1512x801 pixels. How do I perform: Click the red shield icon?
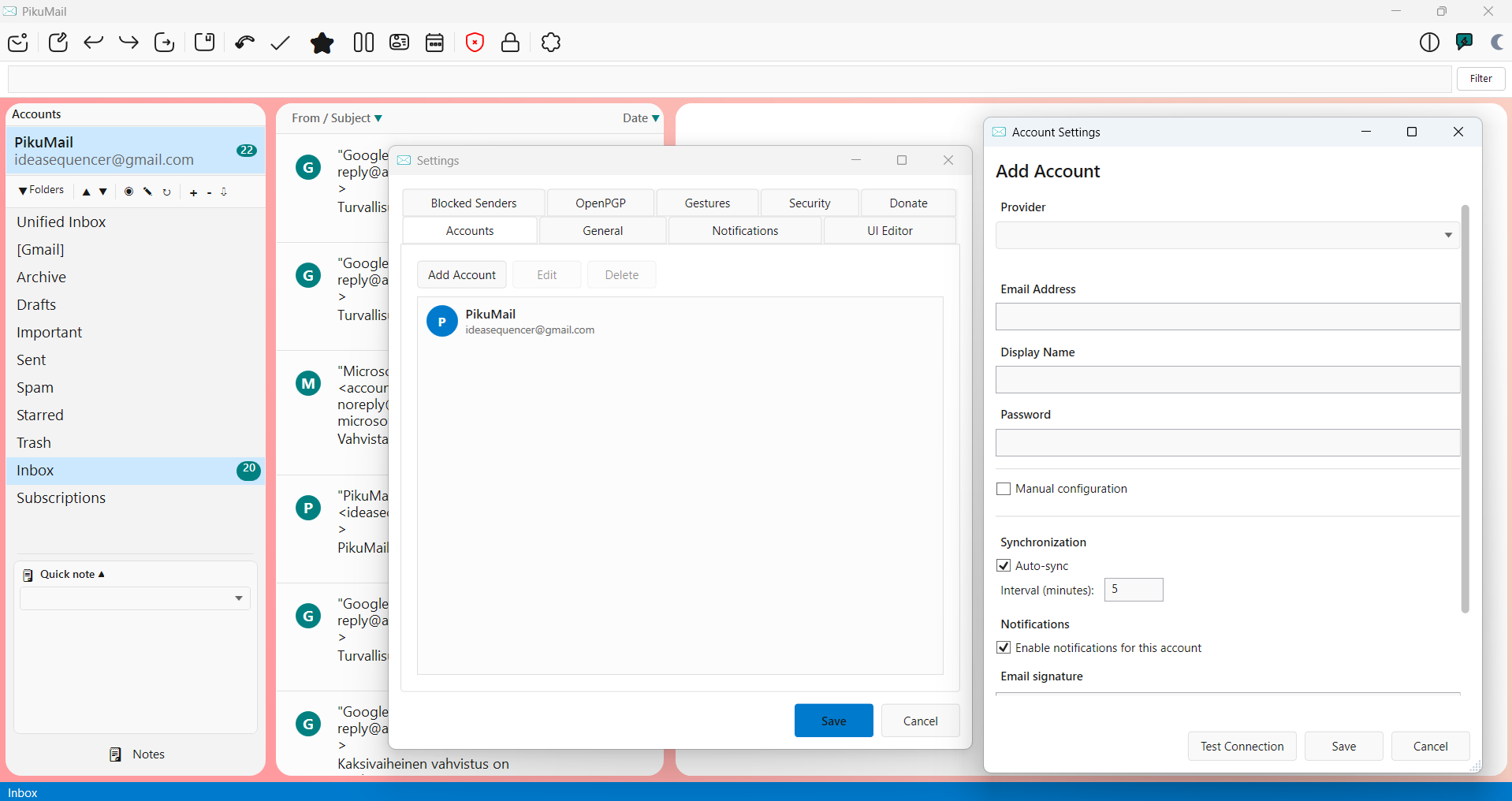(475, 43)
